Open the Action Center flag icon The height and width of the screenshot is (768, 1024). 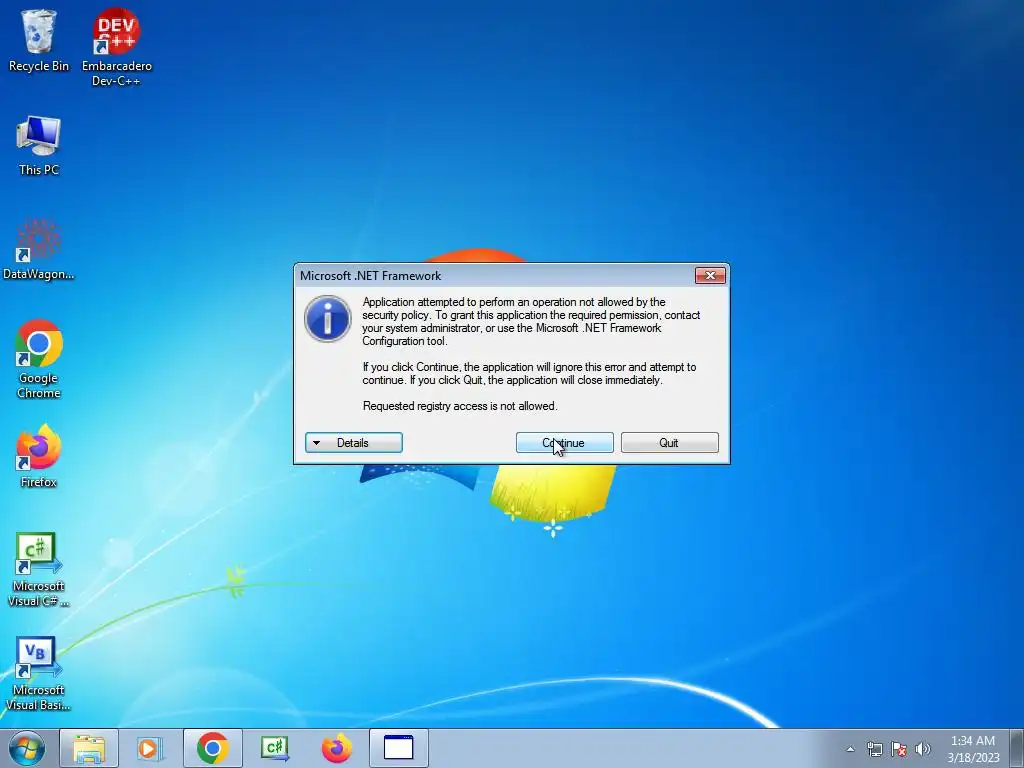coord(899,749)
